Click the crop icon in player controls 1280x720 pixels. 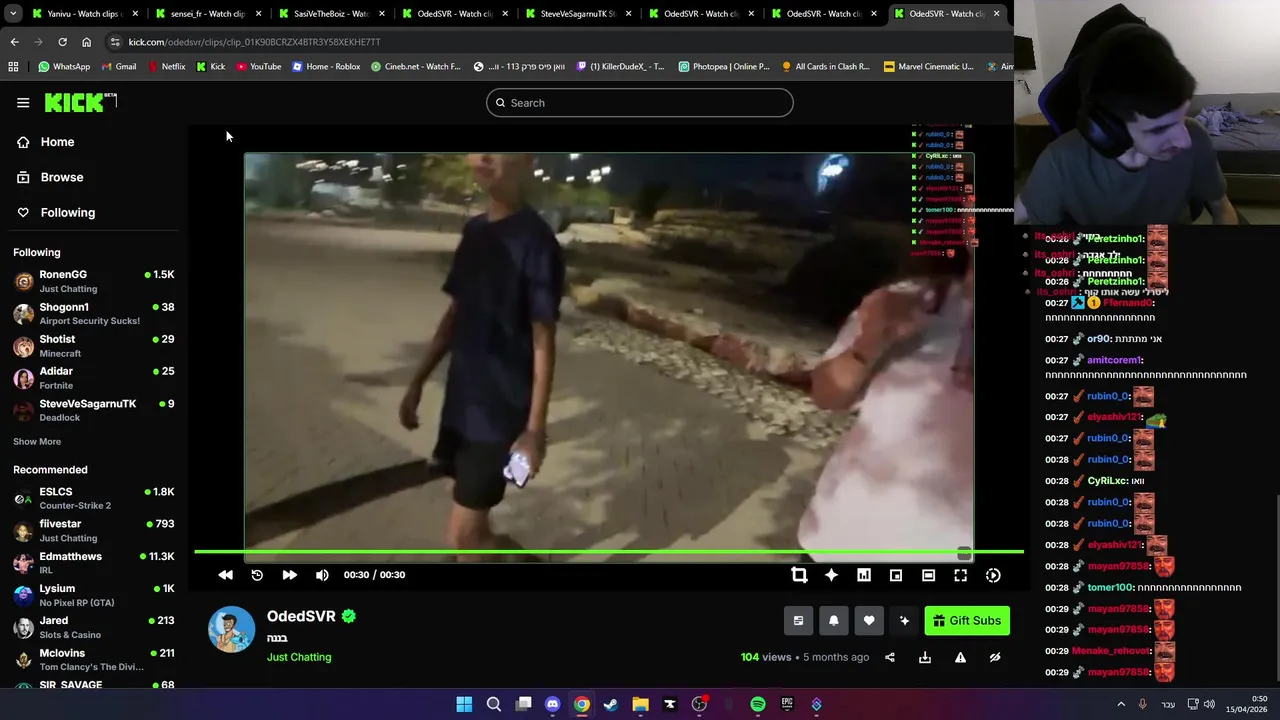(x=799, y=575)
